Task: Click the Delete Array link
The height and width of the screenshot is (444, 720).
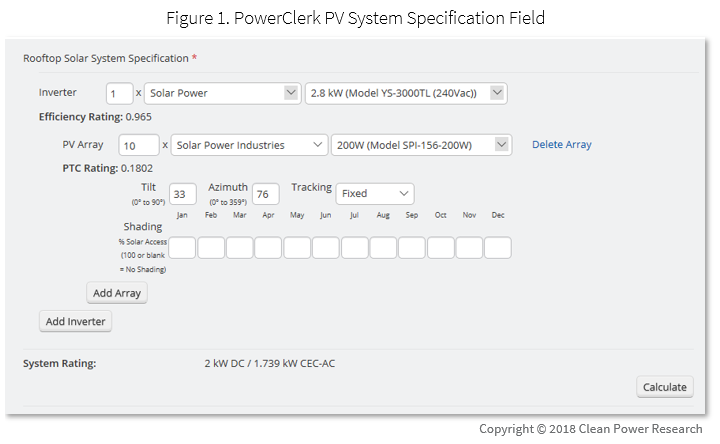Action: tap(562, 145)
